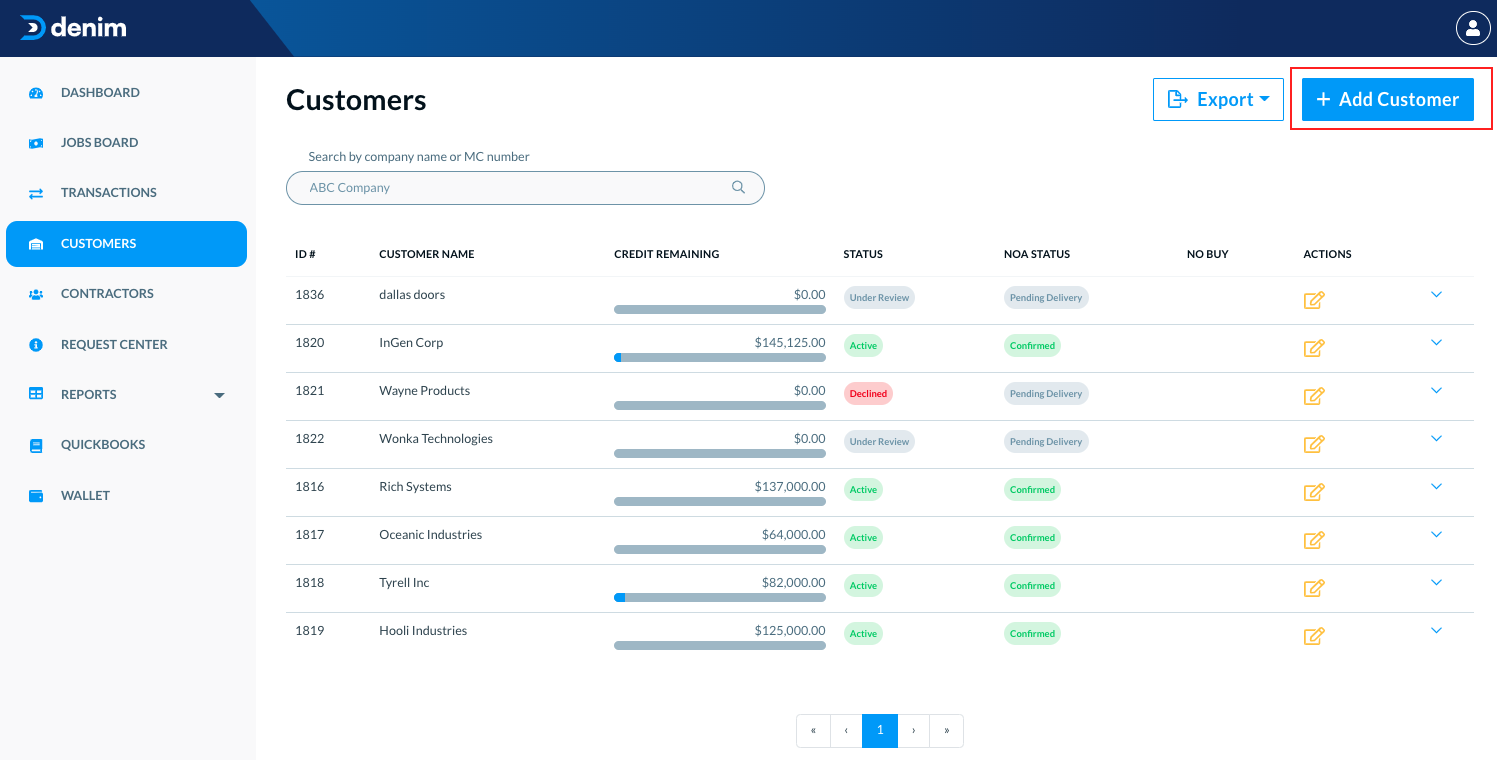This screenshot has width=1497, height=760.
Task: Focus the company name search field
Action: click(525, 187)
